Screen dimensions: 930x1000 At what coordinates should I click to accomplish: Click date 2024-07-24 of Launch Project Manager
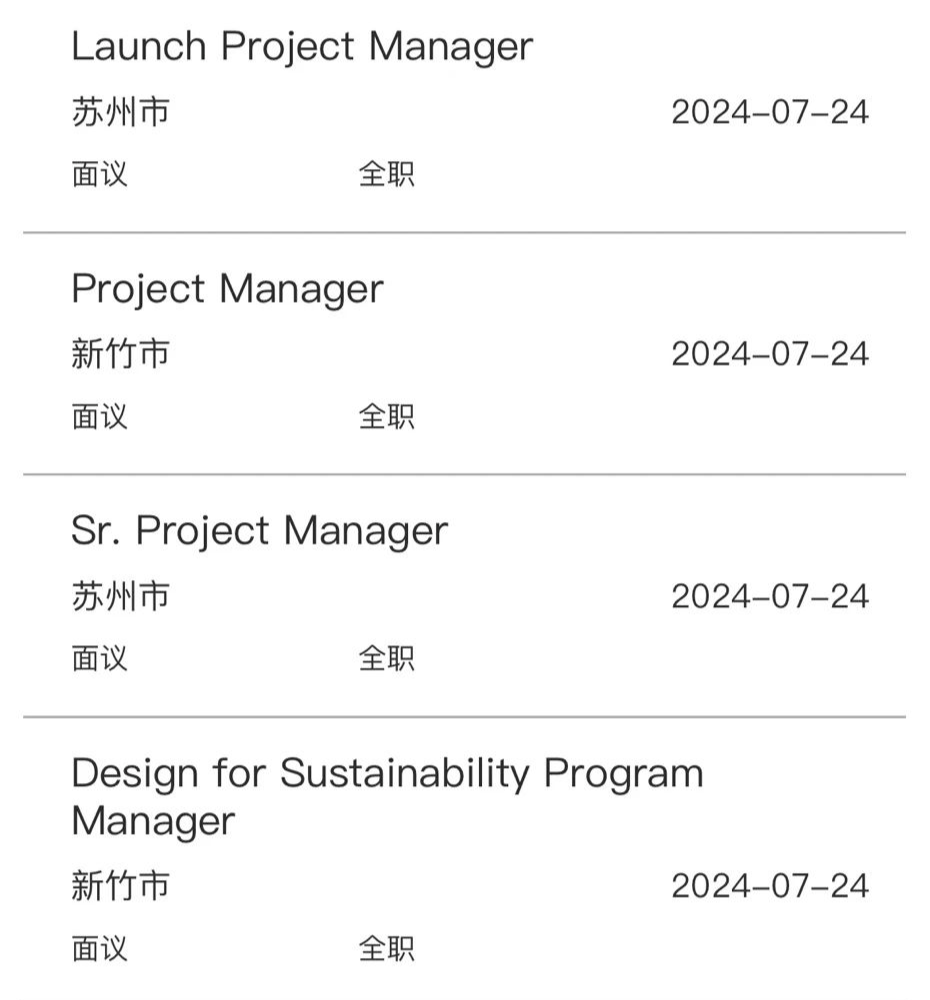770,112
